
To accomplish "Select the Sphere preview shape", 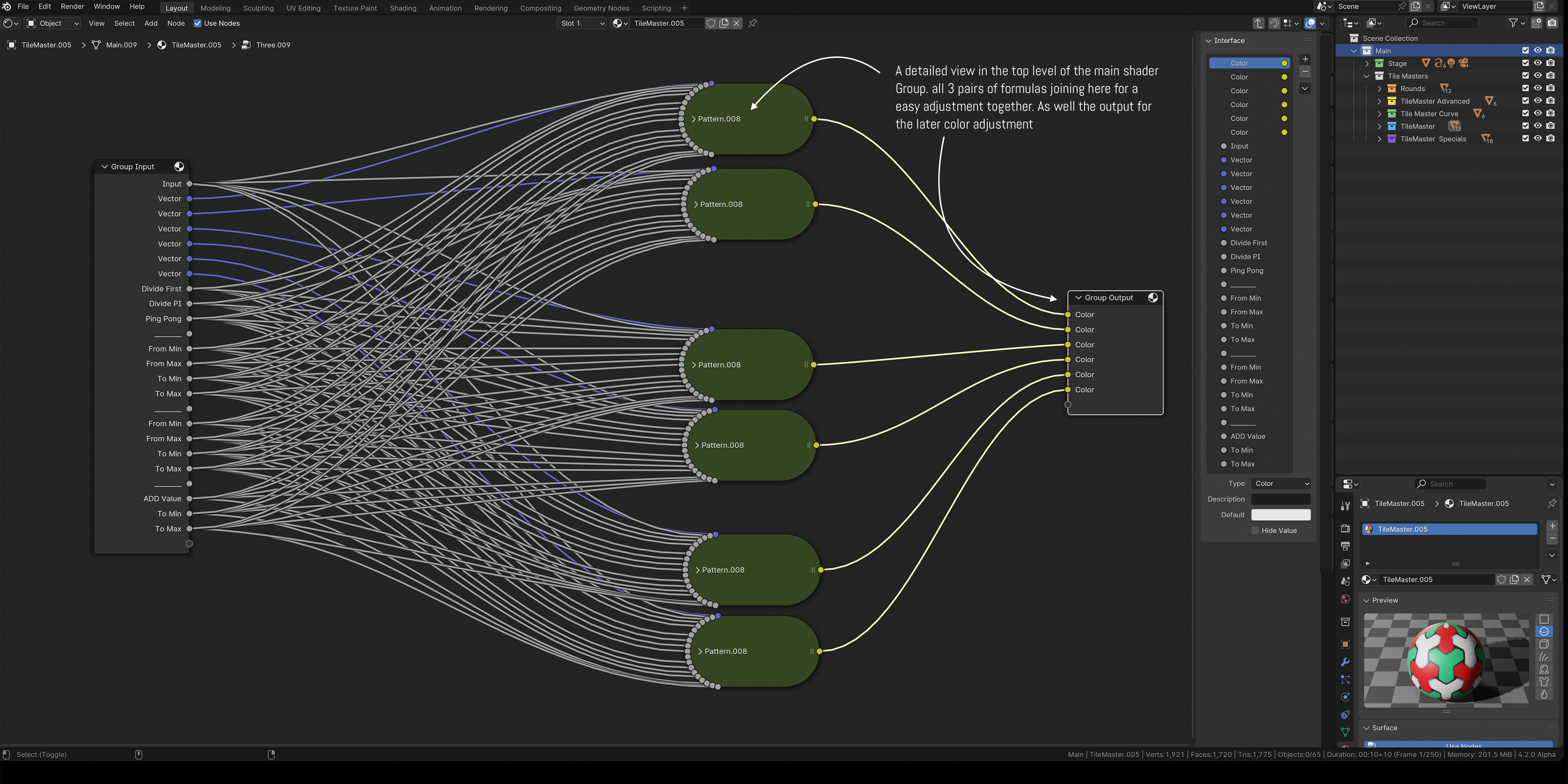I will pos(1544,631).
